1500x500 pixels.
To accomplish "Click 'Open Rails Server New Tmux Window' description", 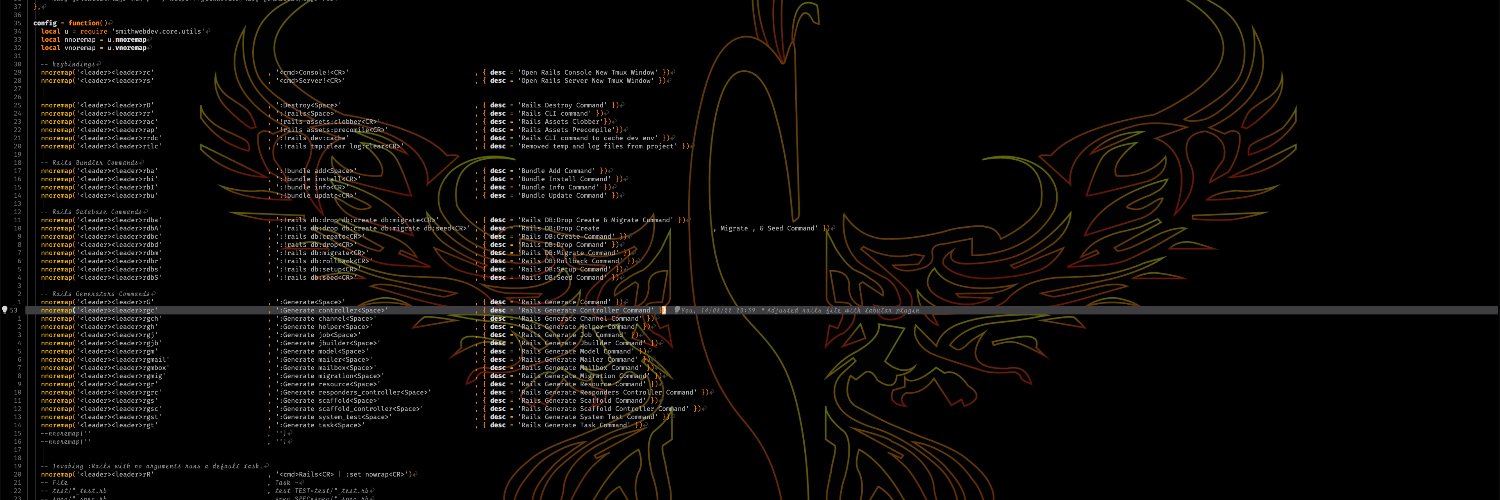I will point(587,81).
